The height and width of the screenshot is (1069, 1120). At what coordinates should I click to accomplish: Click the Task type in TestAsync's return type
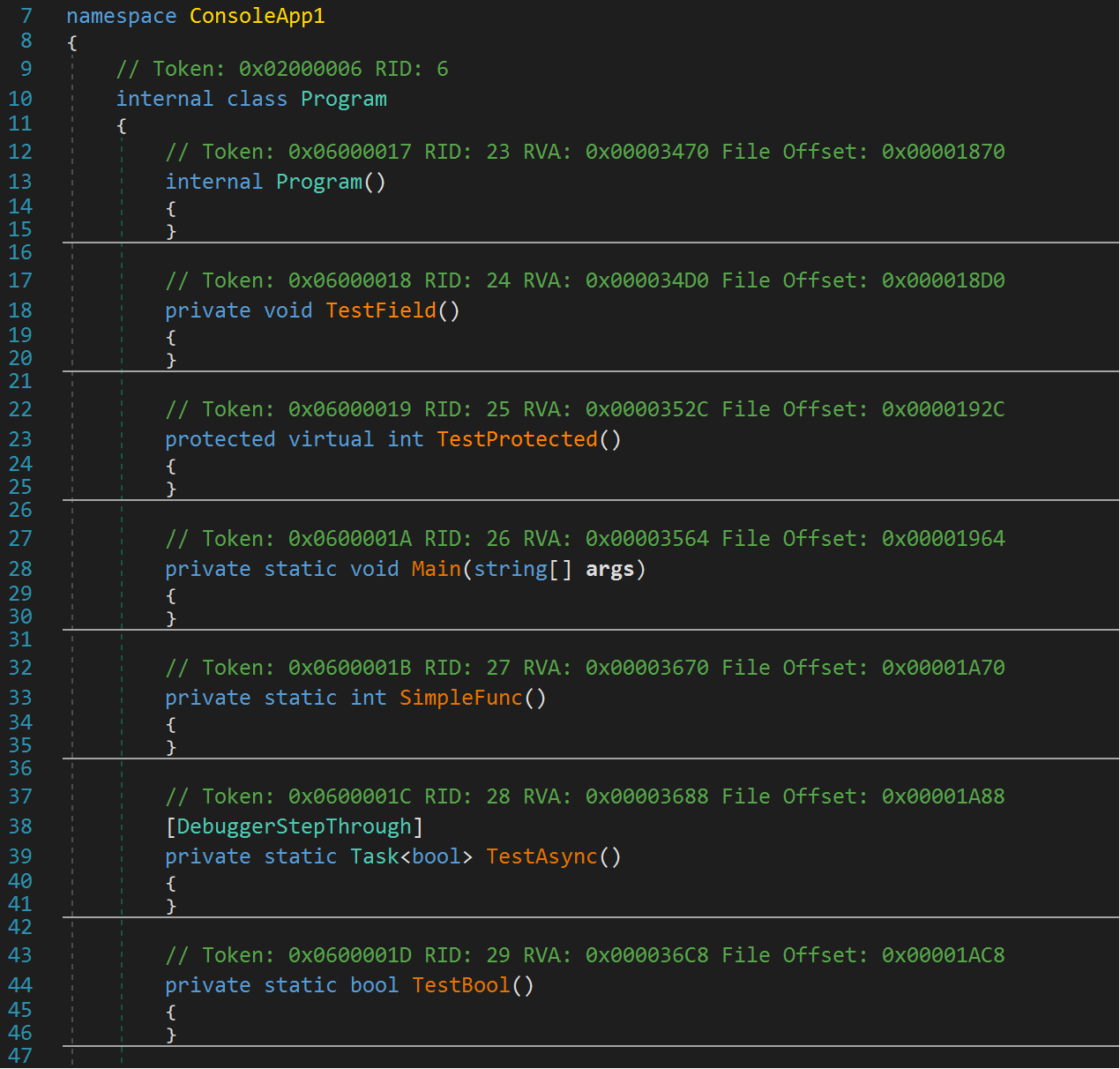(x=374, y=856)
